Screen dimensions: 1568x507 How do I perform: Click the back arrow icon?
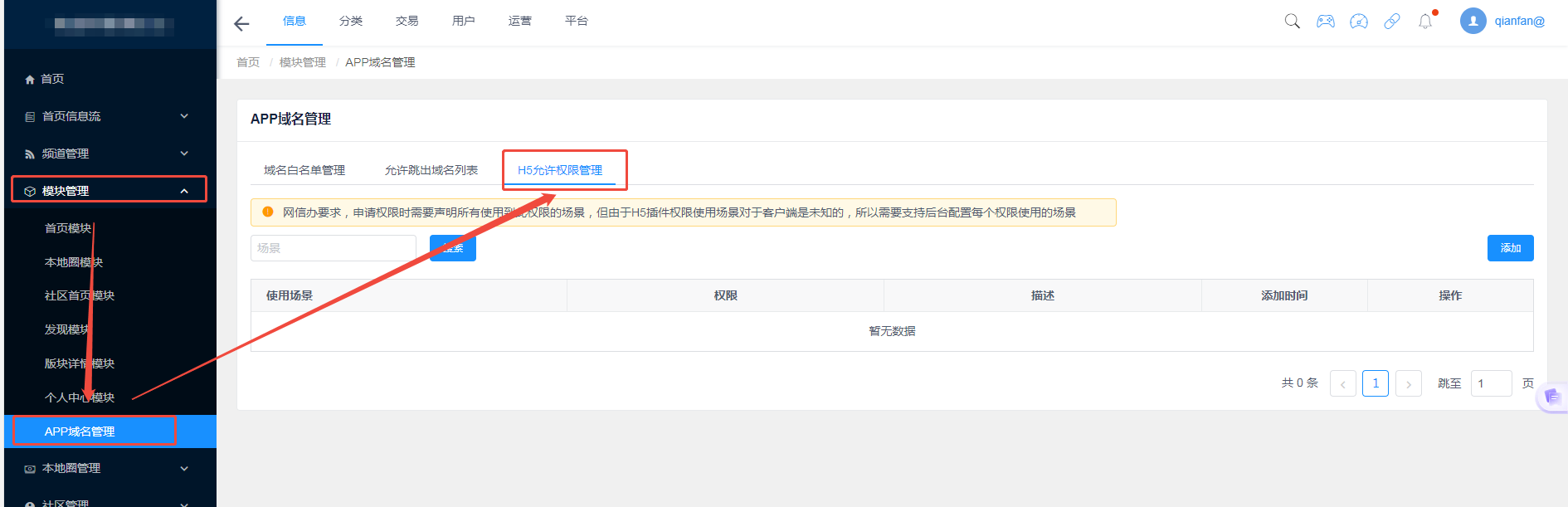click(x=241, y=24)
